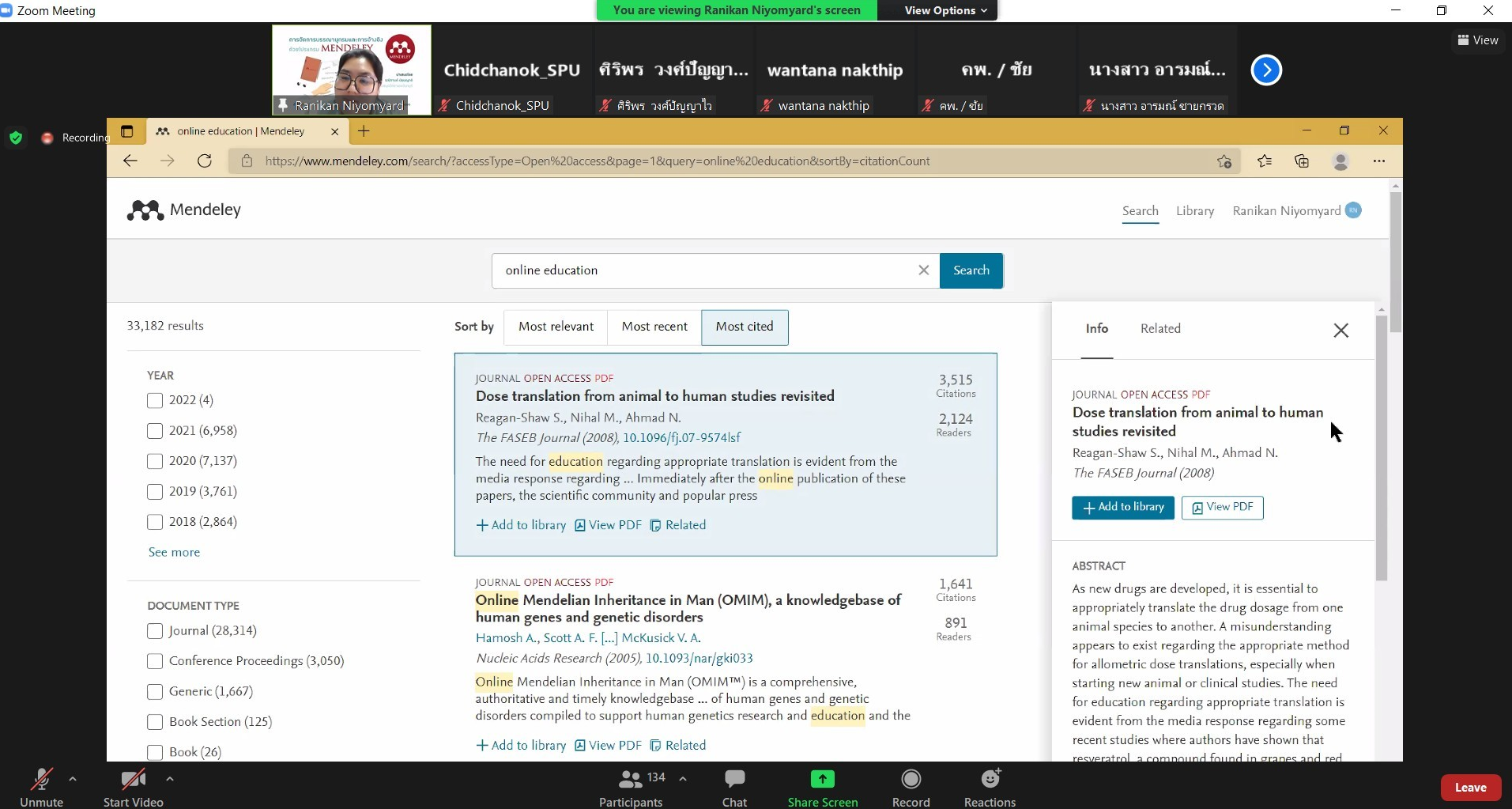This screenshot has width=1512, height=809.
Task: Check the Generic document type filter
Action: click(x=155, y=692)
